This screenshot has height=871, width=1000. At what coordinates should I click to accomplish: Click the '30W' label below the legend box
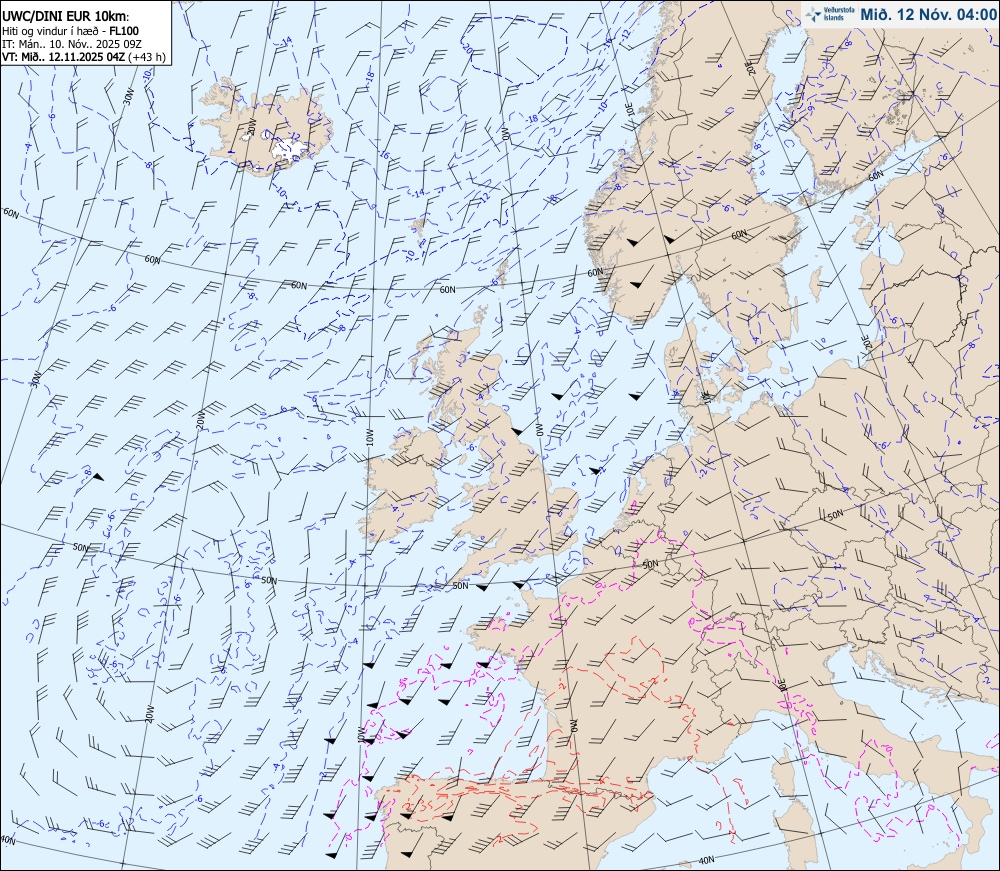(128, 97)
